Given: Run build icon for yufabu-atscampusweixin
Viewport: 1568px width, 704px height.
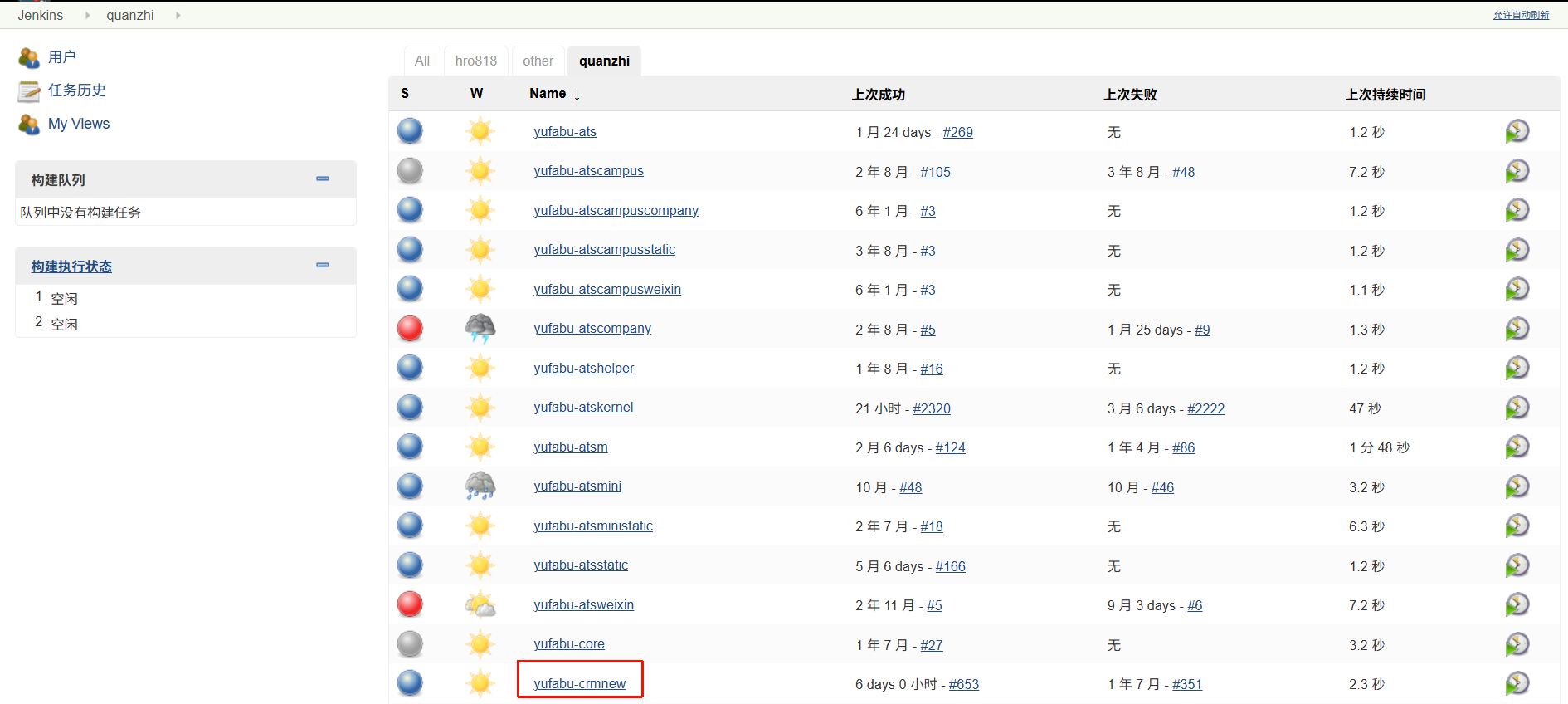Looking at the screenshot, I should point(1517,289).
